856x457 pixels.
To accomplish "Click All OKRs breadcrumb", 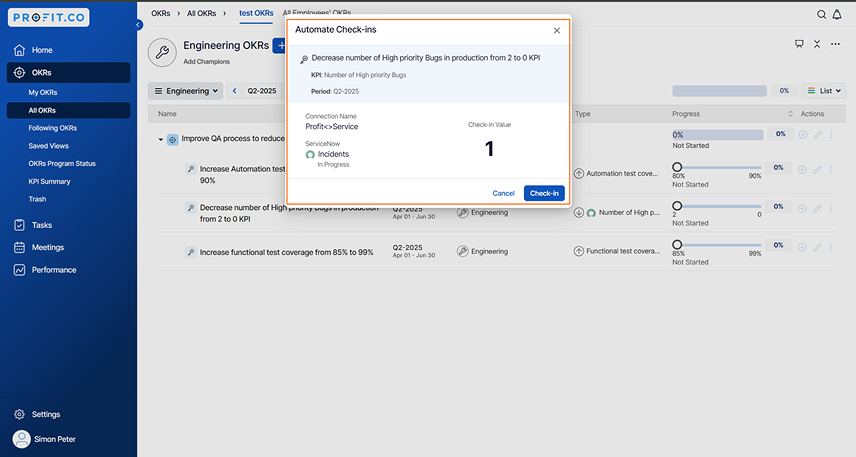I will tap(201, 13).
